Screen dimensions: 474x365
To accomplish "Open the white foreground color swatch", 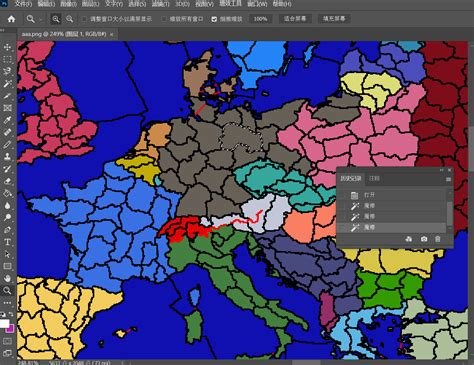I will click(x=4, y=323).
